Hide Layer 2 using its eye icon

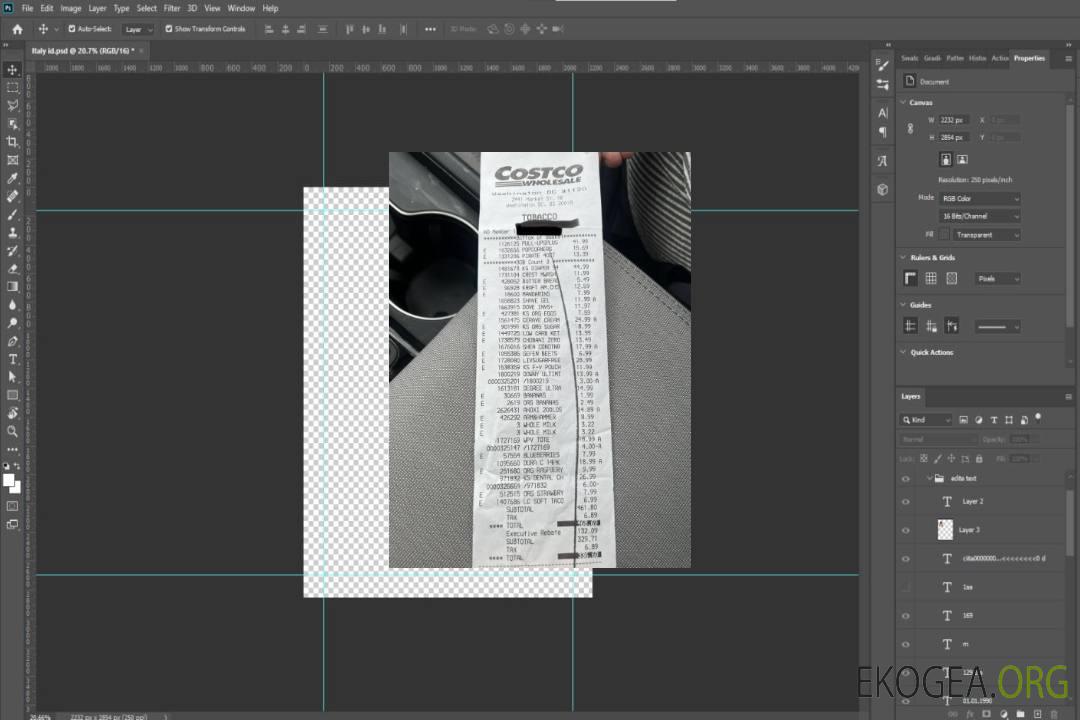tap(906, 502)
